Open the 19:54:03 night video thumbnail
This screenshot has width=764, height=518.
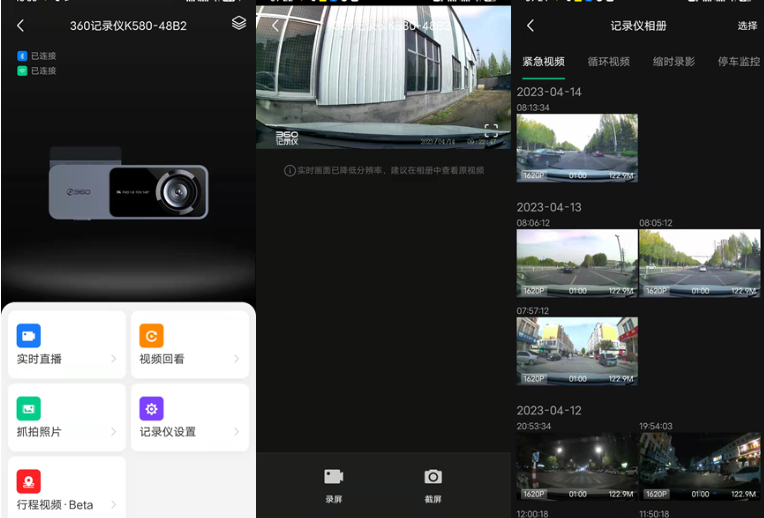click(700, 466)
